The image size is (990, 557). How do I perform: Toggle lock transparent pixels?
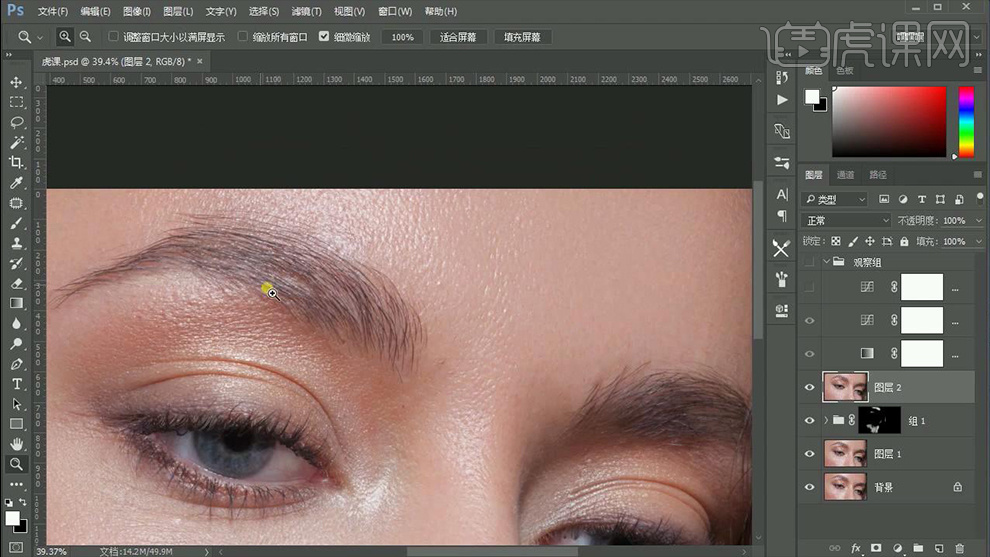[835, 241]
